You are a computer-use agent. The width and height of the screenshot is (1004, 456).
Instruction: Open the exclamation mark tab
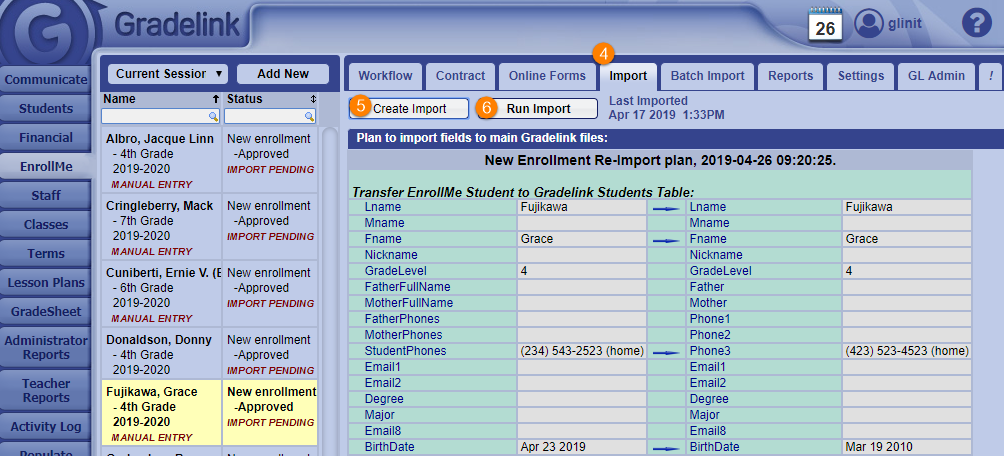pos(991,76)
